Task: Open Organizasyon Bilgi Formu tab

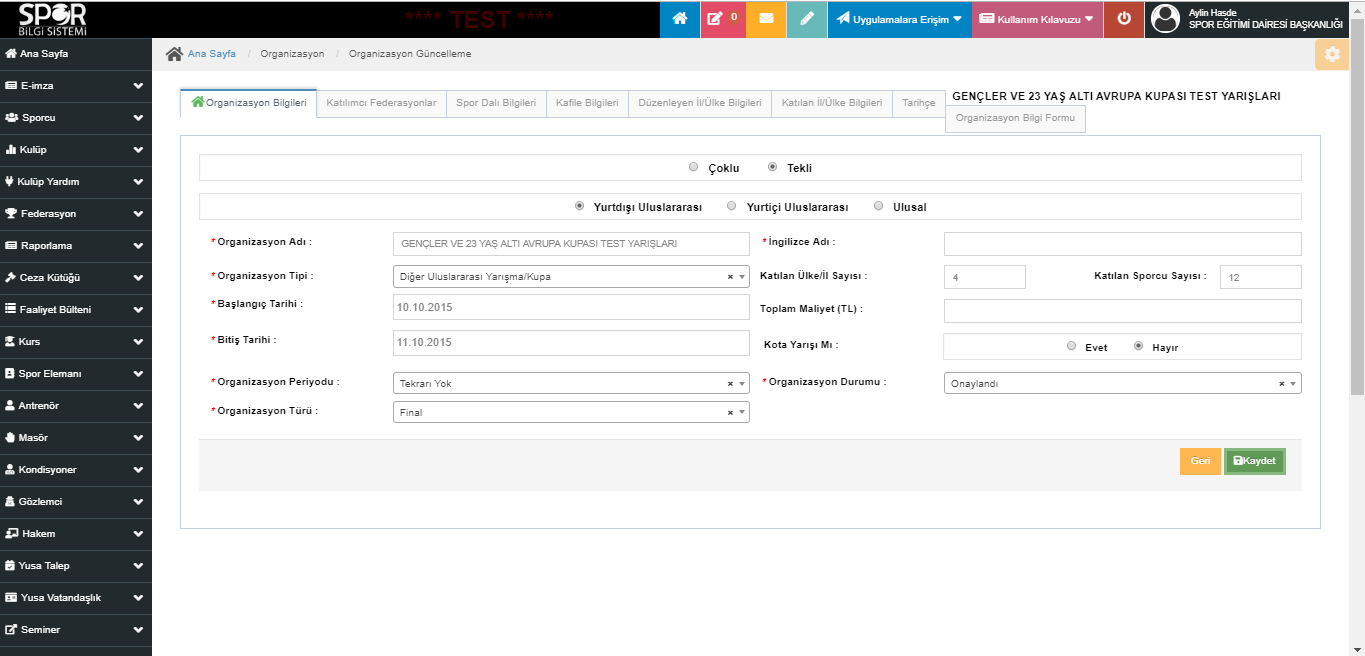Action: coord(1015,118)
